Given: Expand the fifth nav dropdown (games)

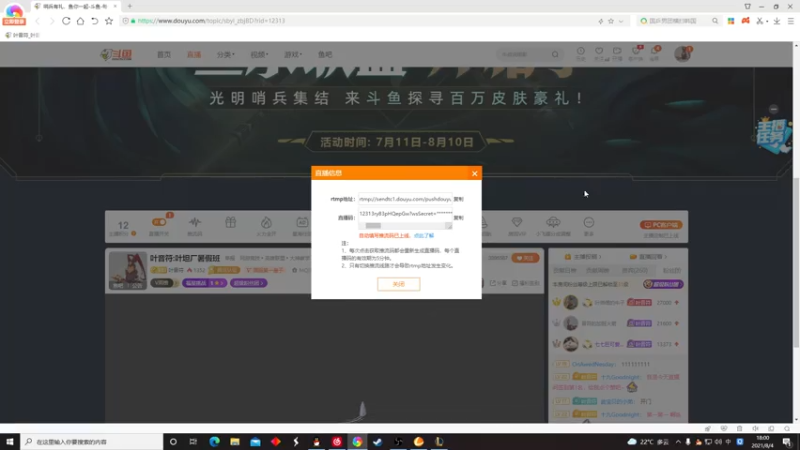Looking at the screenshot, I should point(293,55).
